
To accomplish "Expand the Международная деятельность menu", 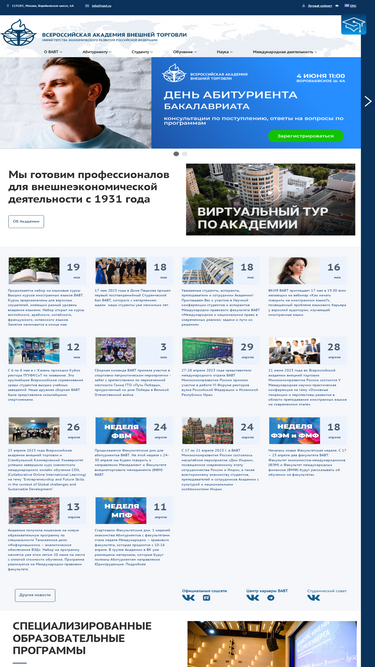I will 285,52.
